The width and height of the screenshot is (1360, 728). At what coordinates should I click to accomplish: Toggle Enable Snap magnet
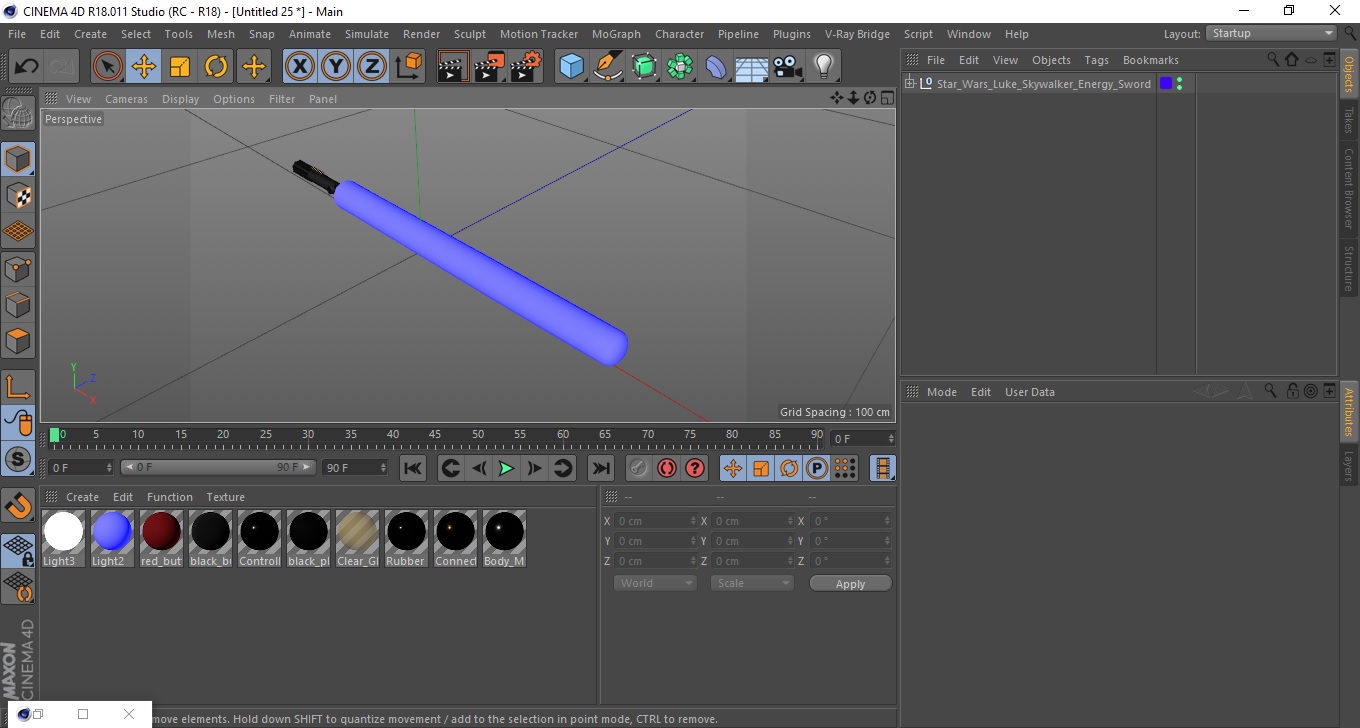coord(18,505)
